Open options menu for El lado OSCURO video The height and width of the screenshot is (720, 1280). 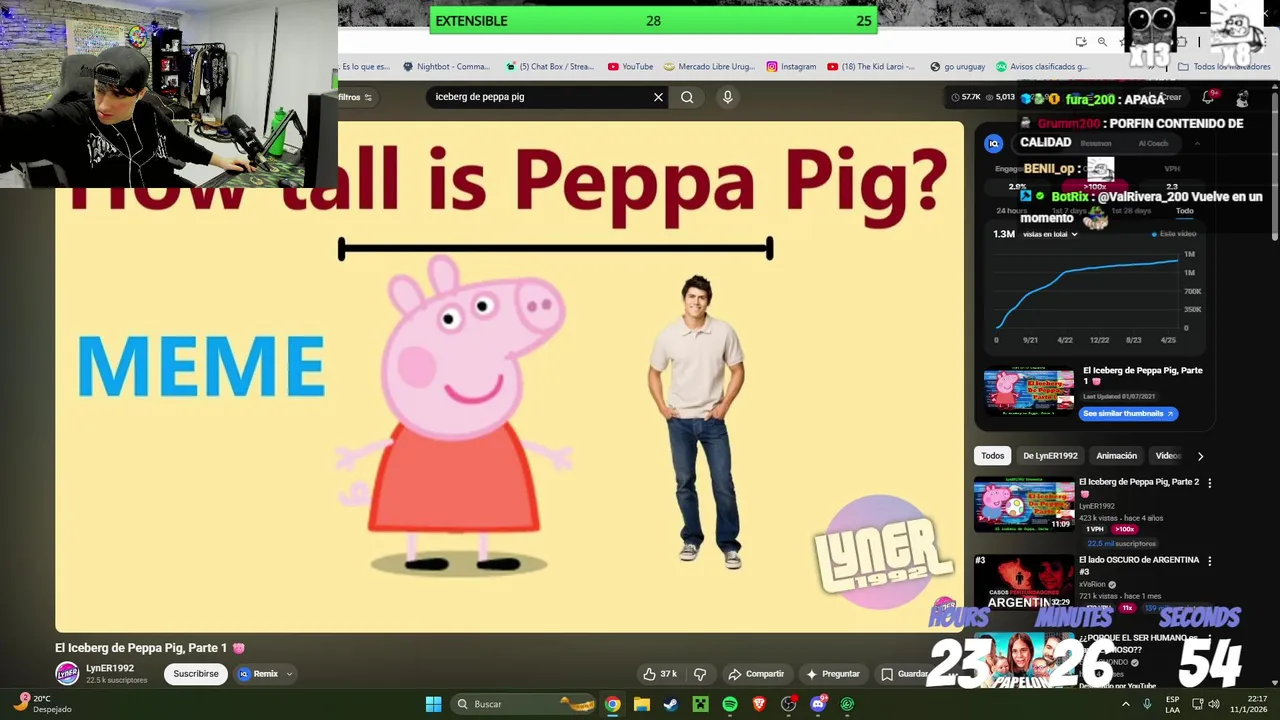(x=1209, y=561)
